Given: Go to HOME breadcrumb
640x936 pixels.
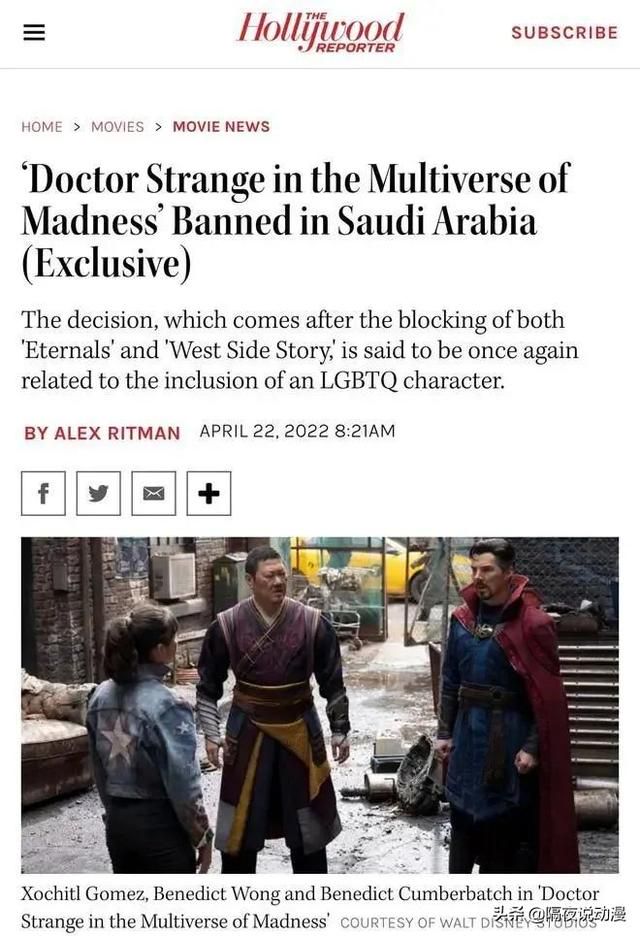Looking at the screenshot, I should point(42,127).
